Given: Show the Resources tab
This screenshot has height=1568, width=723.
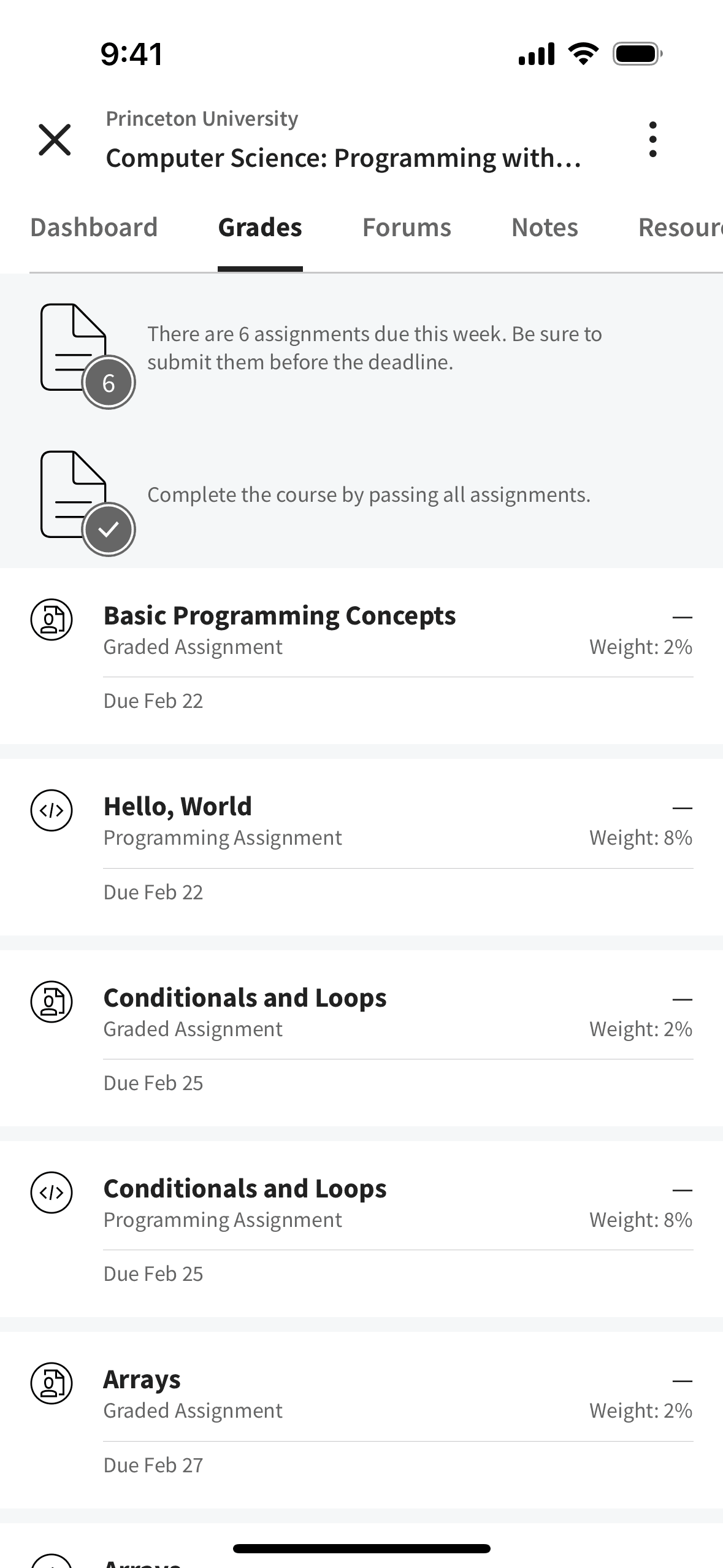Looking at the screenshot, I should tap(679, 228).
